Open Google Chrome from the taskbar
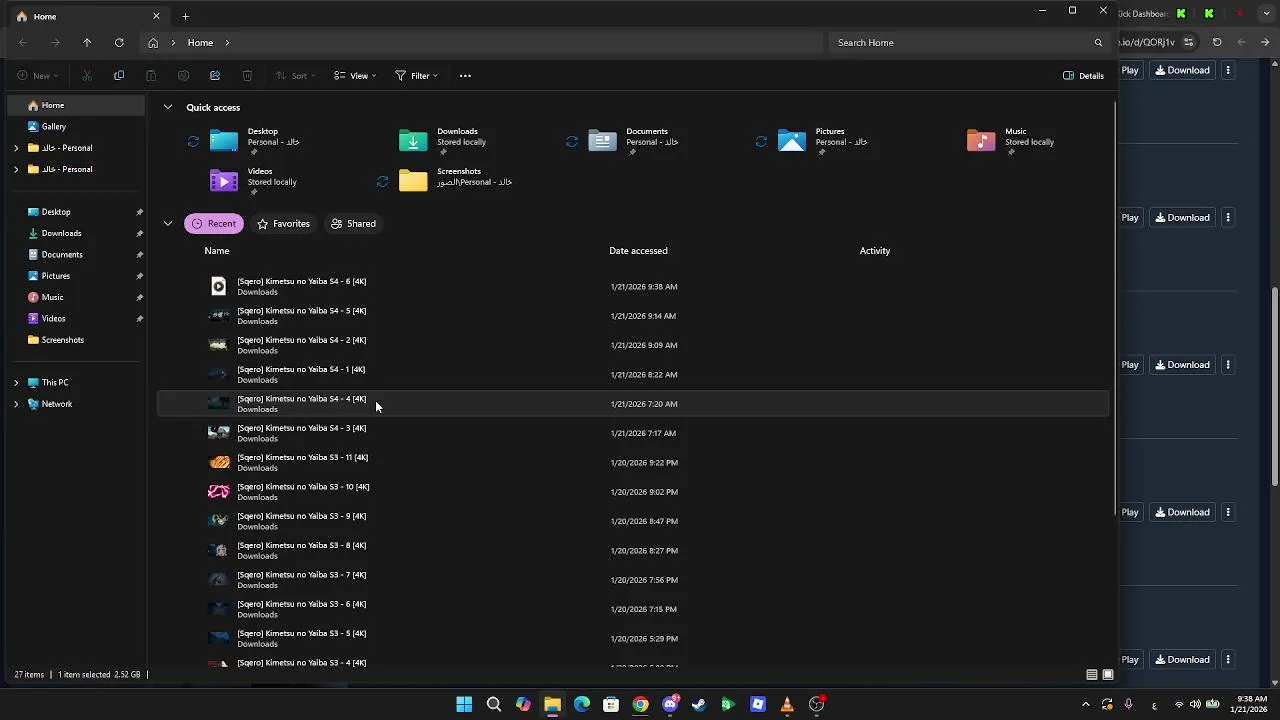The height and width of the screenshot is (720, 1280). point(641,704)
